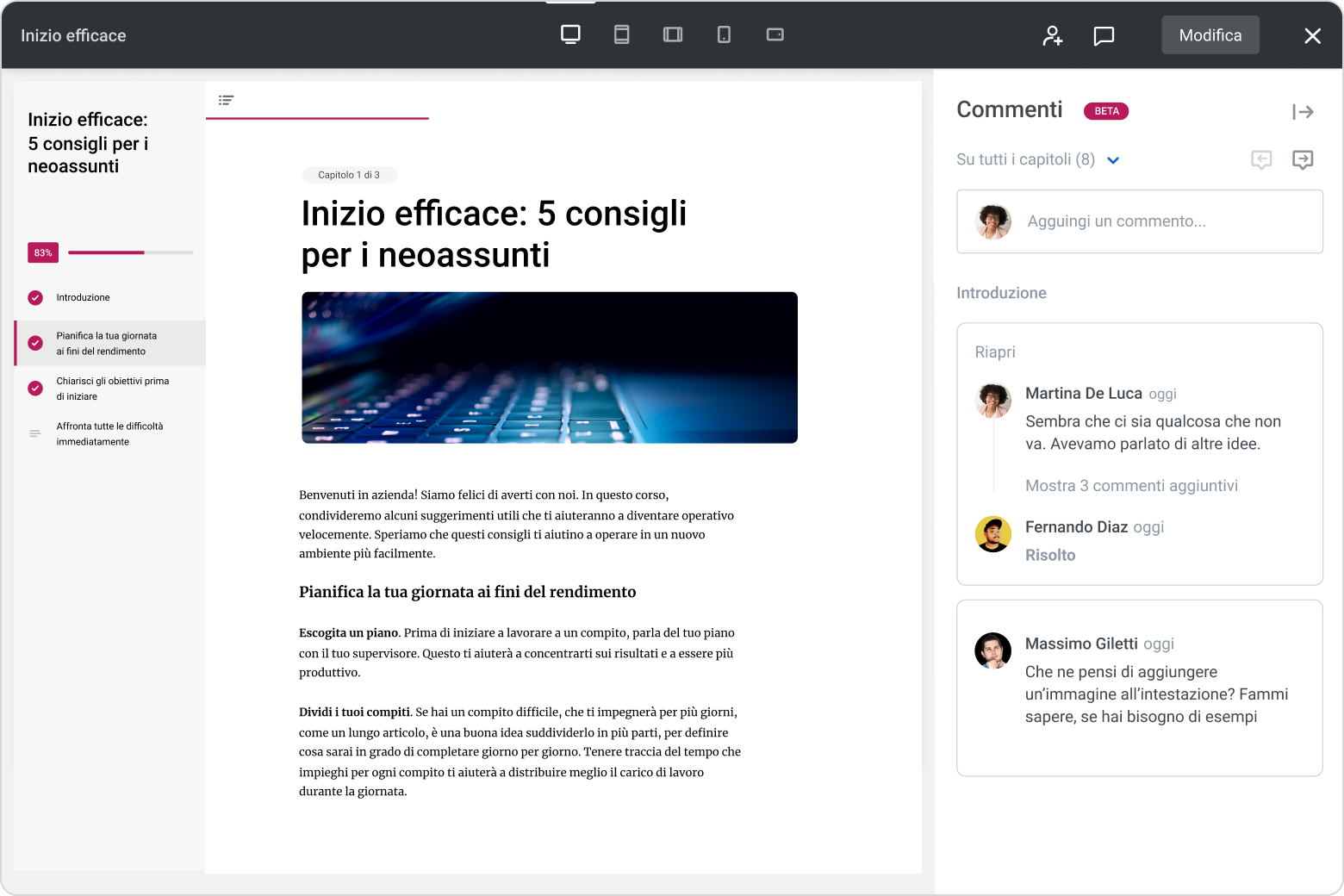Click the Modifica button
The image size is (1344, 896).
1210,34
